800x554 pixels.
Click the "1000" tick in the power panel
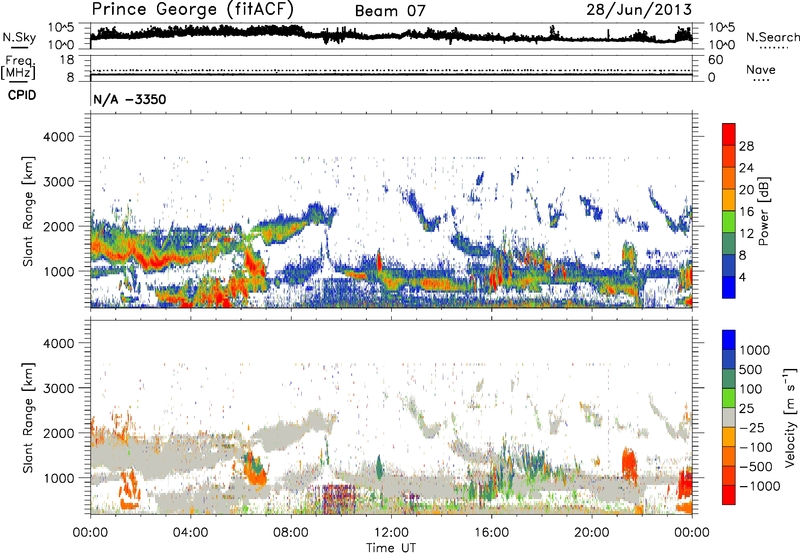point(59,271)
